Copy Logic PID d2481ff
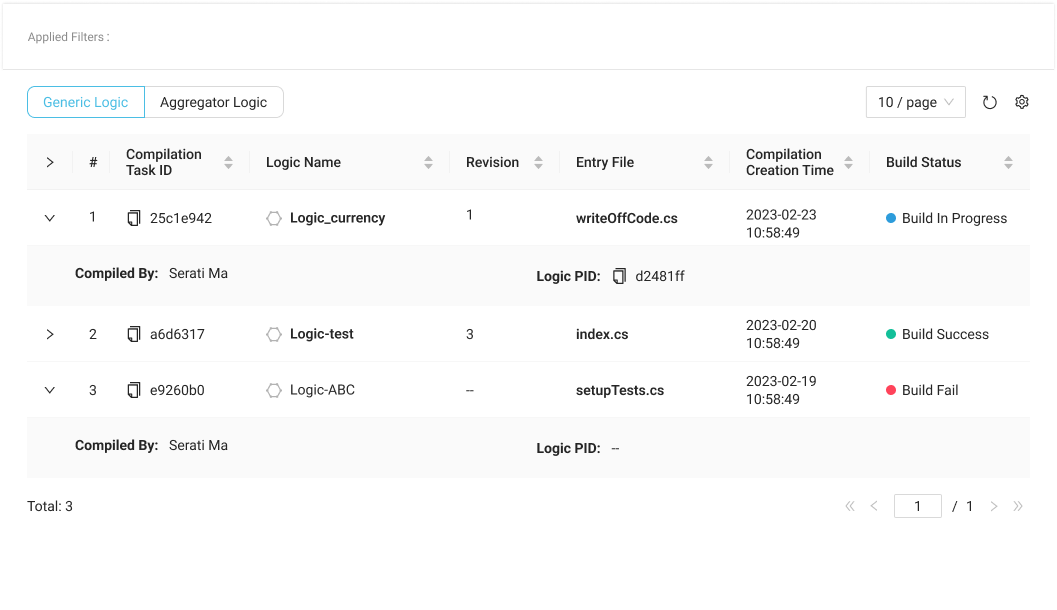The image size is (1057, 610). coord(620,276)
